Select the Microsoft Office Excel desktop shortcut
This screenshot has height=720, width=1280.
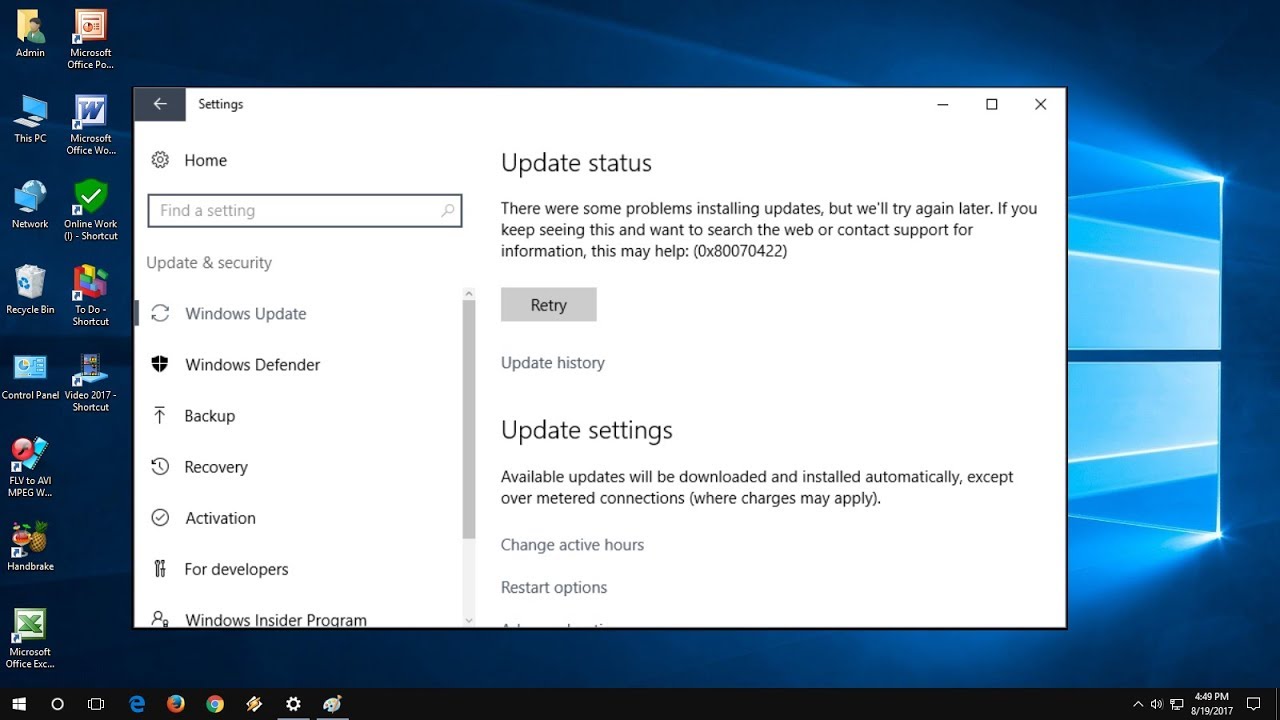[x=30, y=639]
